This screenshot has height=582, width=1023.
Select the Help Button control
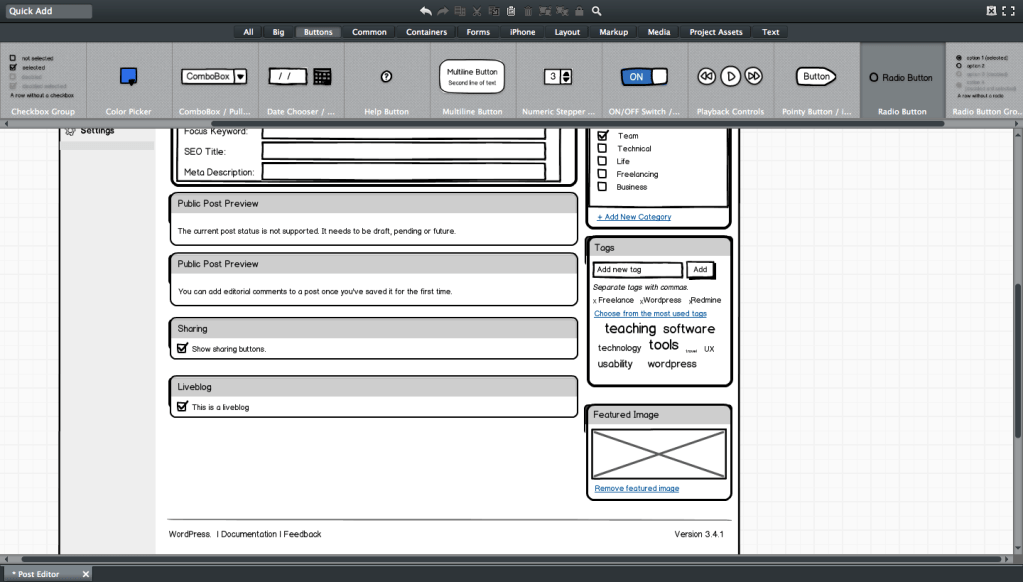[x=385, y=76]
